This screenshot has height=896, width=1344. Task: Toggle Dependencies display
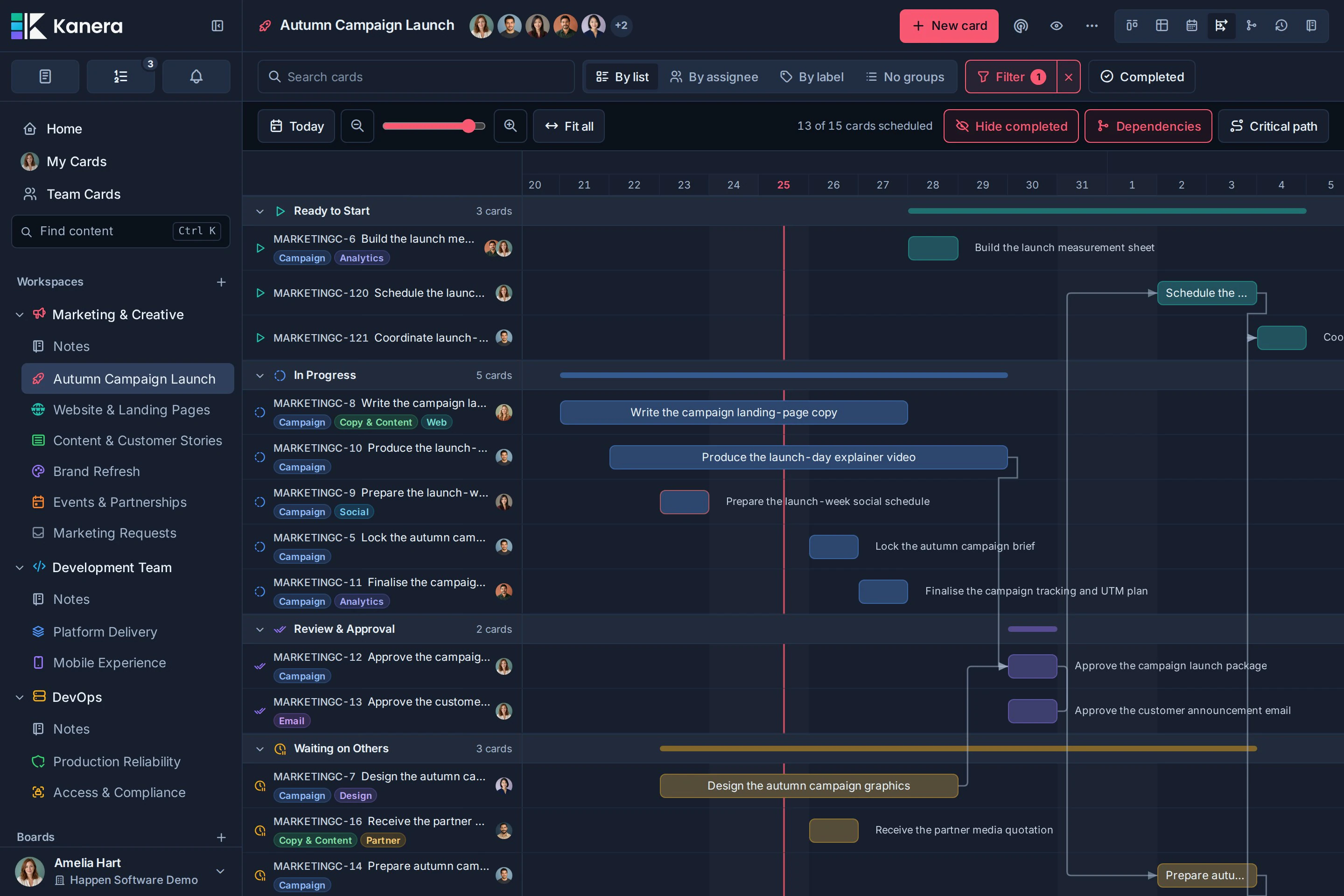click(x=1148, y=126)
